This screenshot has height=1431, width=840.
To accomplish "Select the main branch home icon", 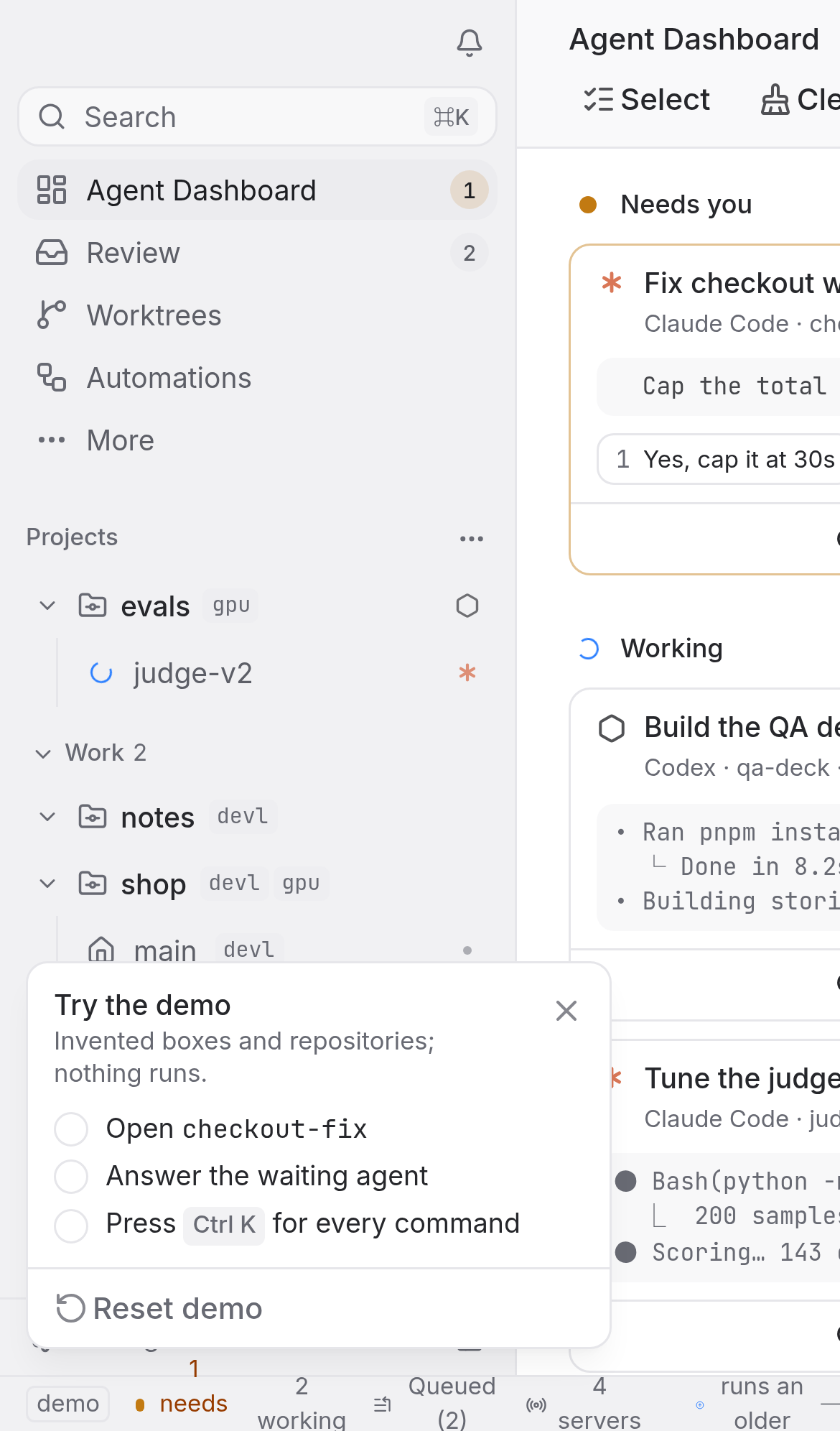I will (x=101, y=950).
